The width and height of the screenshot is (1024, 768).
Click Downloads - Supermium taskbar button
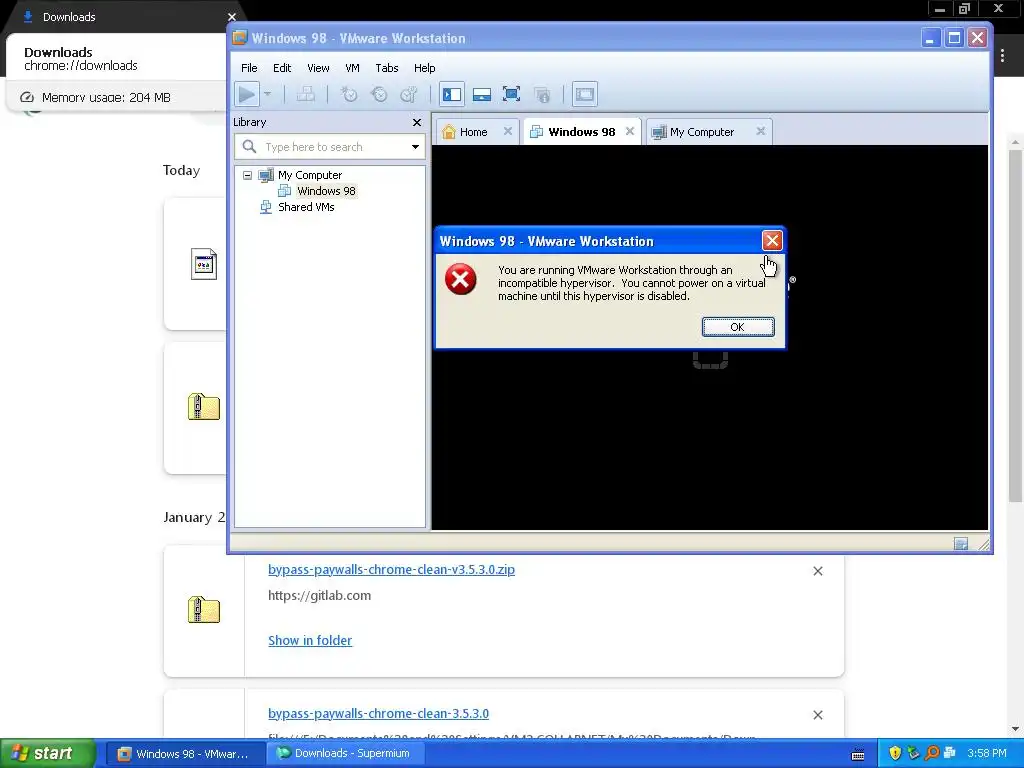(346, 754)
